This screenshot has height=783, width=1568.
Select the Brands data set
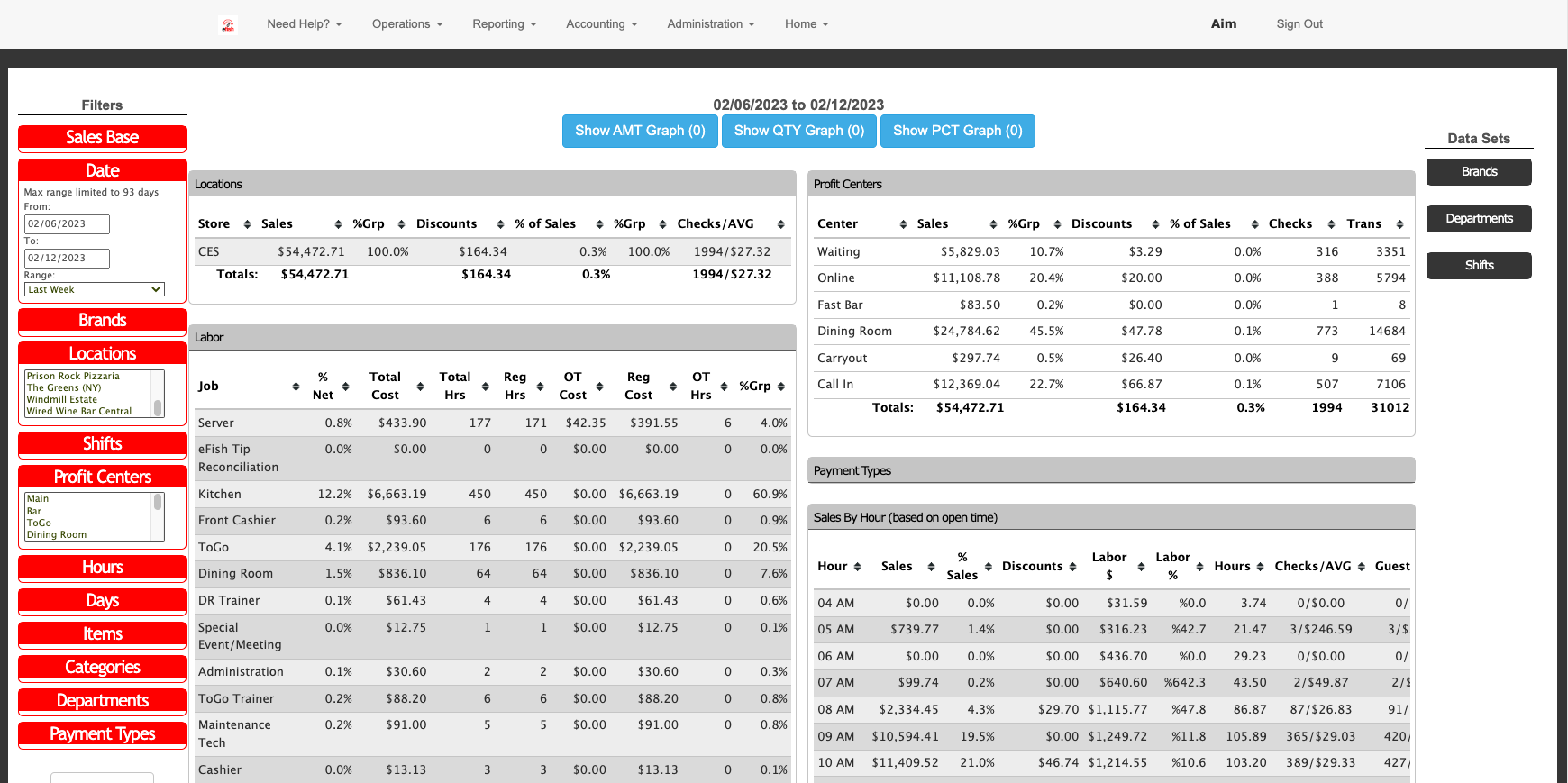(x=1479, y=172)
